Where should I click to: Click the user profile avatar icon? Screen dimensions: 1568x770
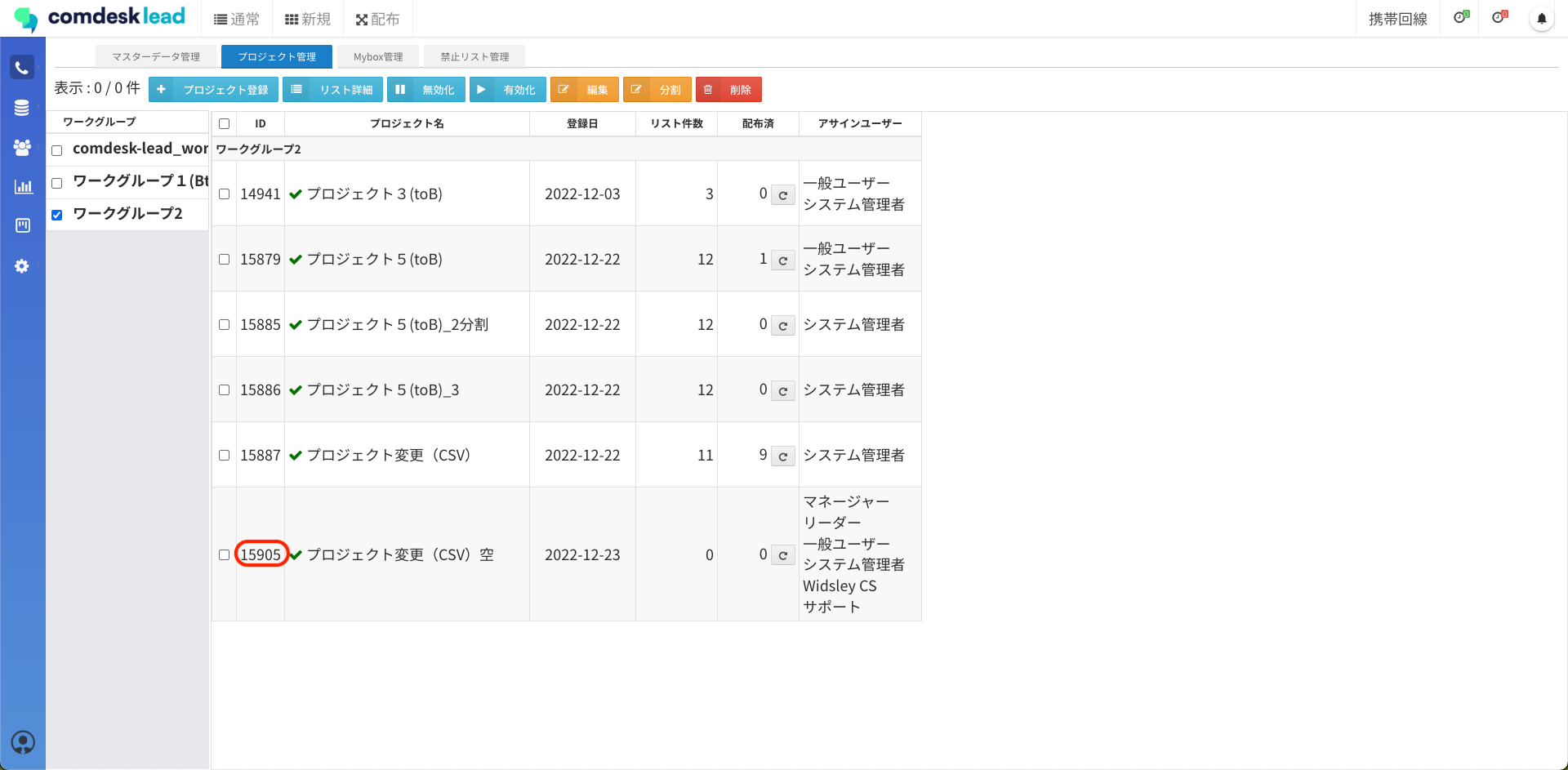(23, 742)
